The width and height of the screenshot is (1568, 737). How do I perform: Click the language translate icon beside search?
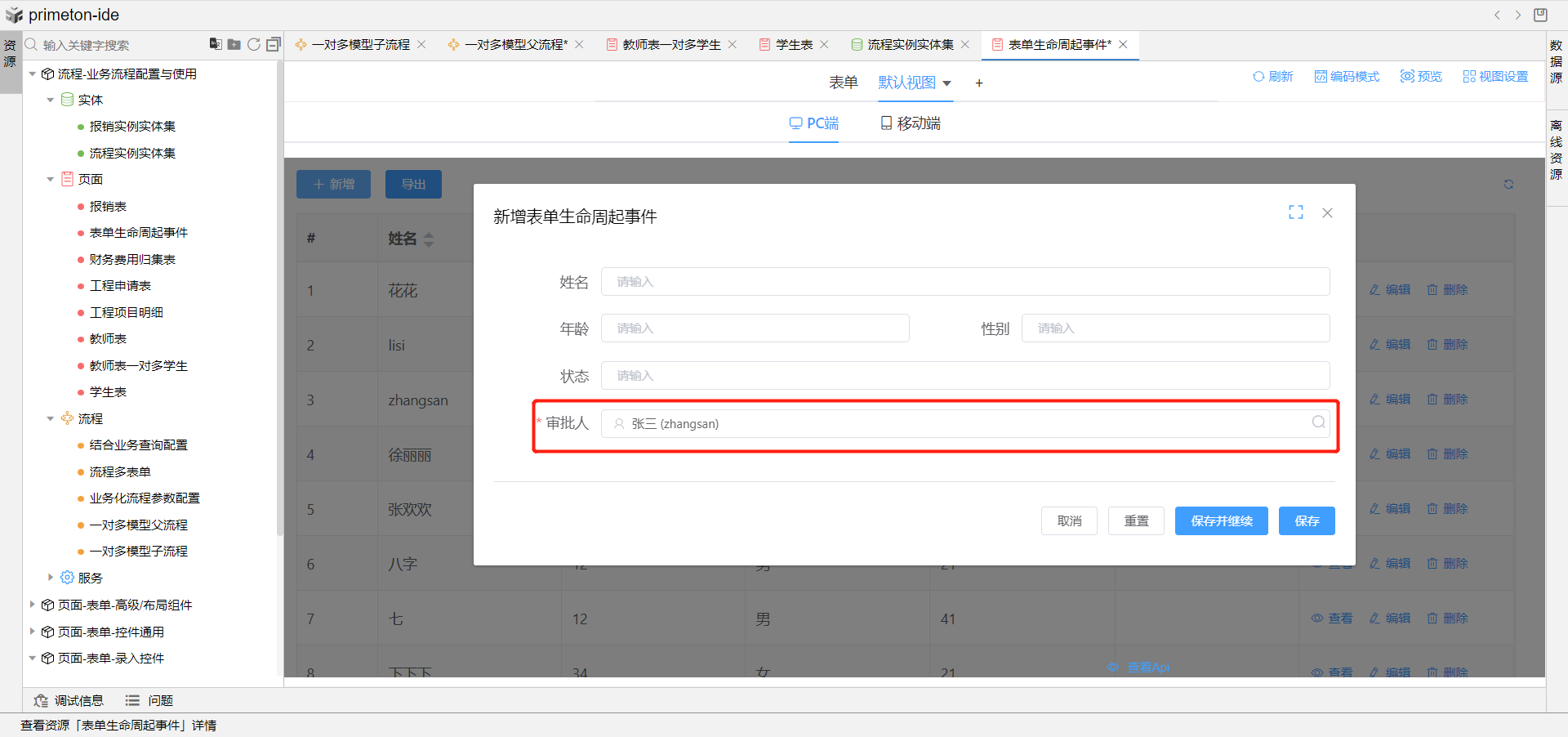215,44
